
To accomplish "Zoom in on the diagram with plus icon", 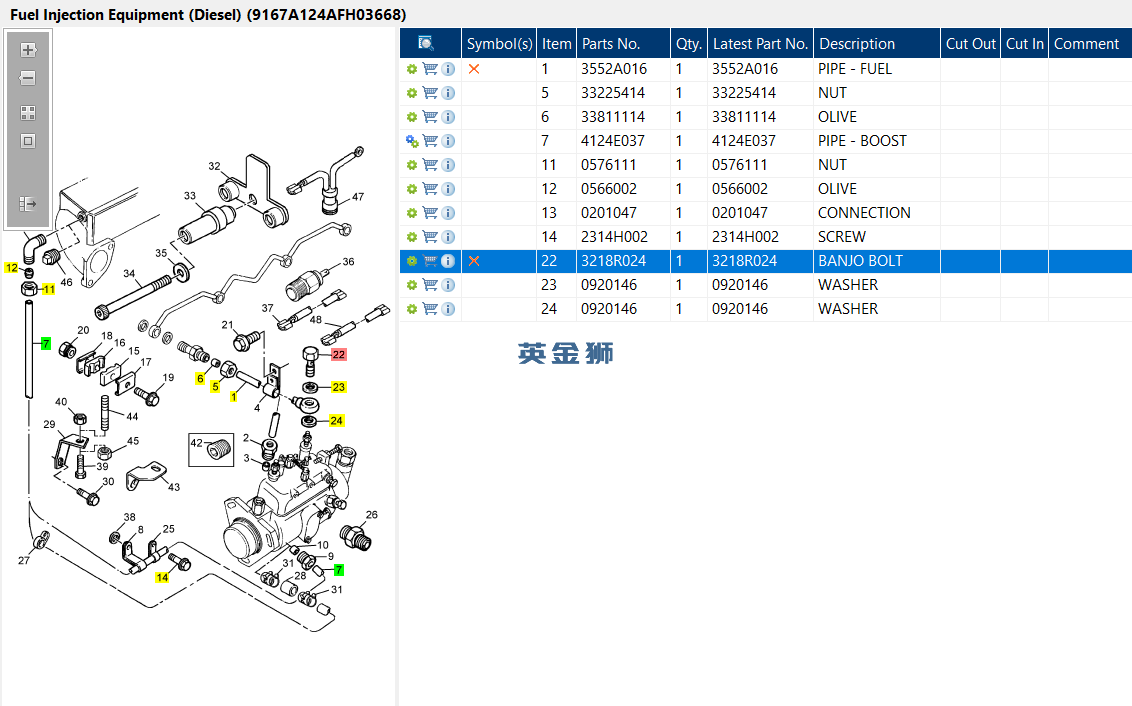I will tap(27, 50).
